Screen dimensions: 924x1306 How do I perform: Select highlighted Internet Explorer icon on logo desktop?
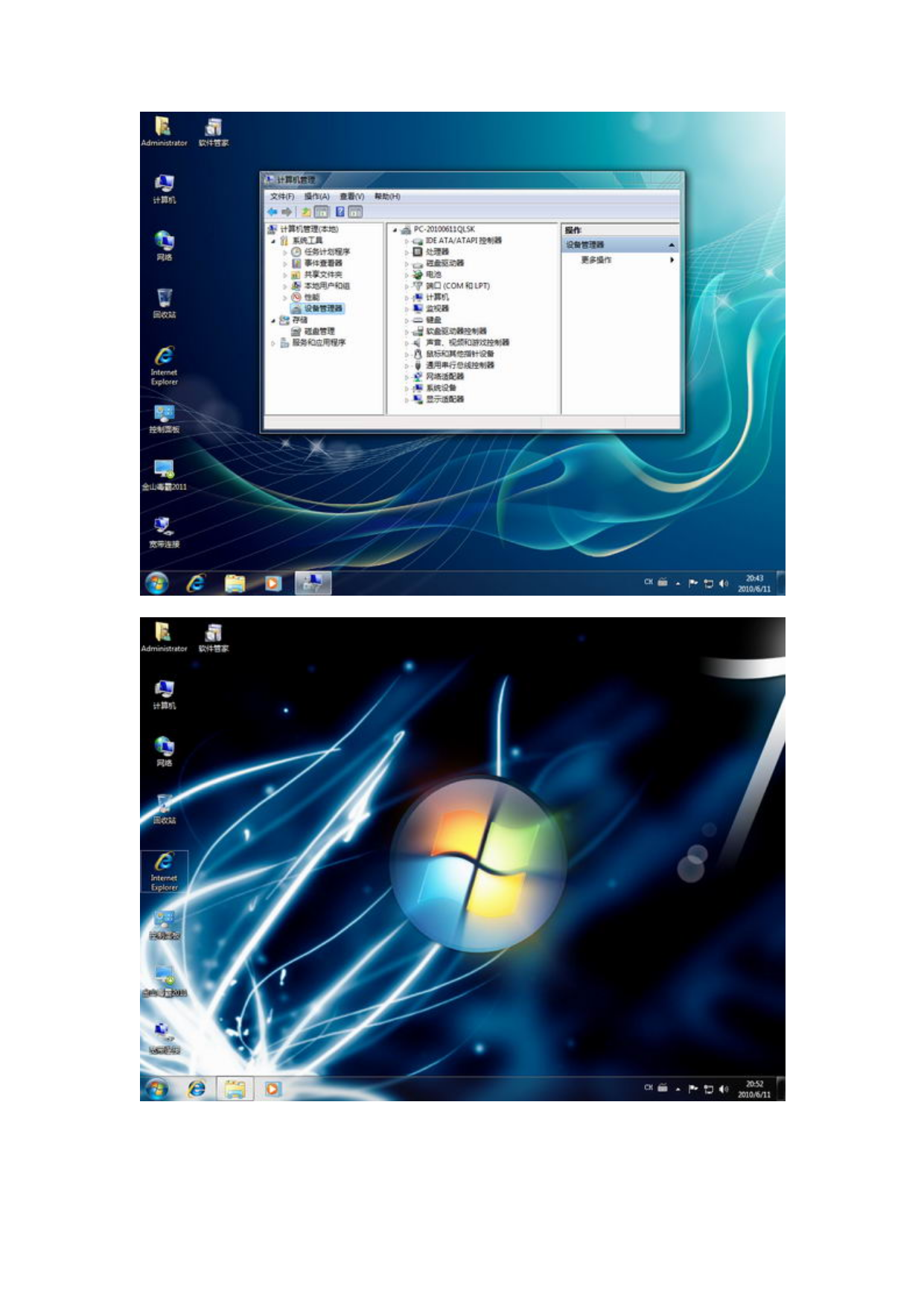click(x=165, y=871)
